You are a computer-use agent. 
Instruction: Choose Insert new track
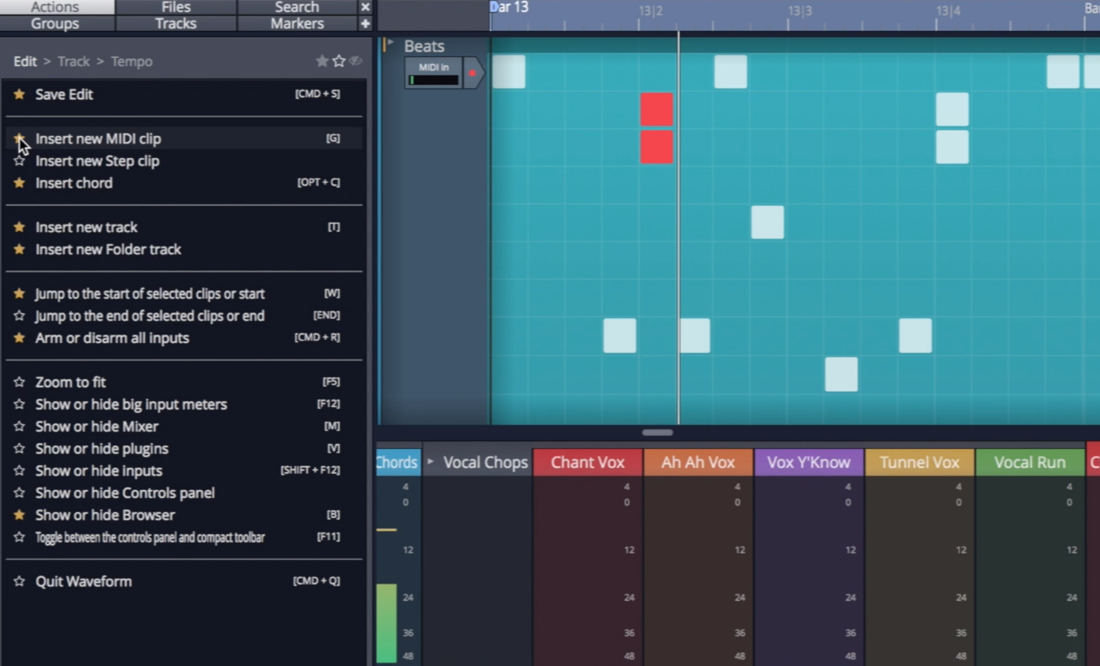[184, 227]
